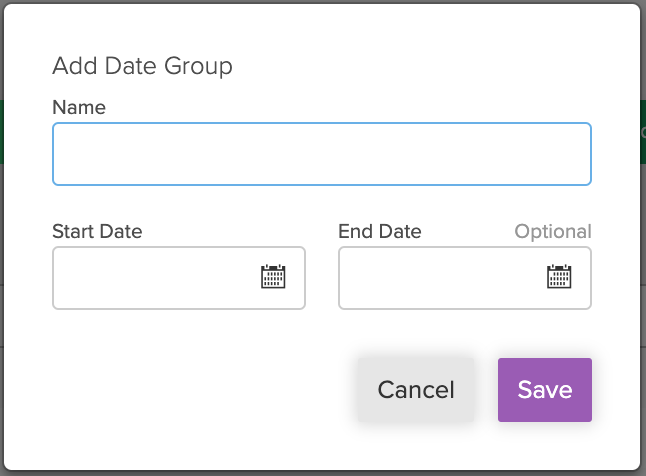Viewport: 646px width, 476px height.
Task: Show the calendar for choosing a start date
Action: 273,277
